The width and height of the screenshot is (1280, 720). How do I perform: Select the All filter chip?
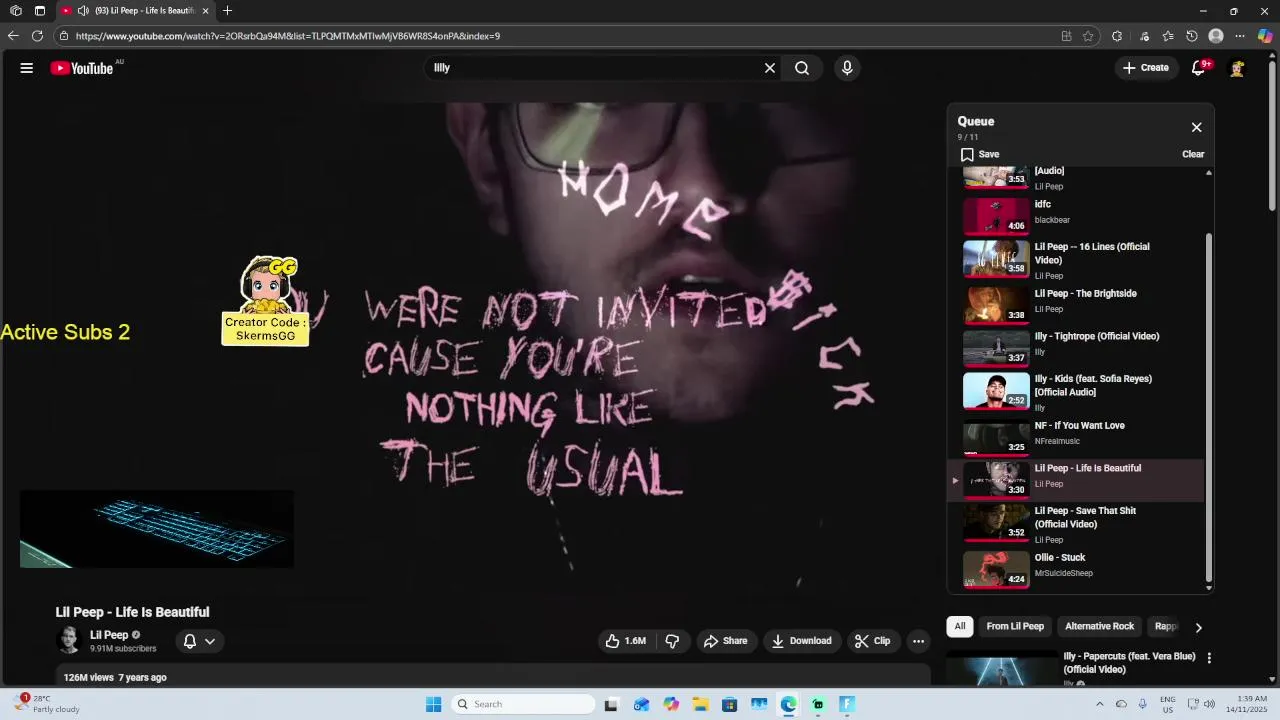click(960, 626)
